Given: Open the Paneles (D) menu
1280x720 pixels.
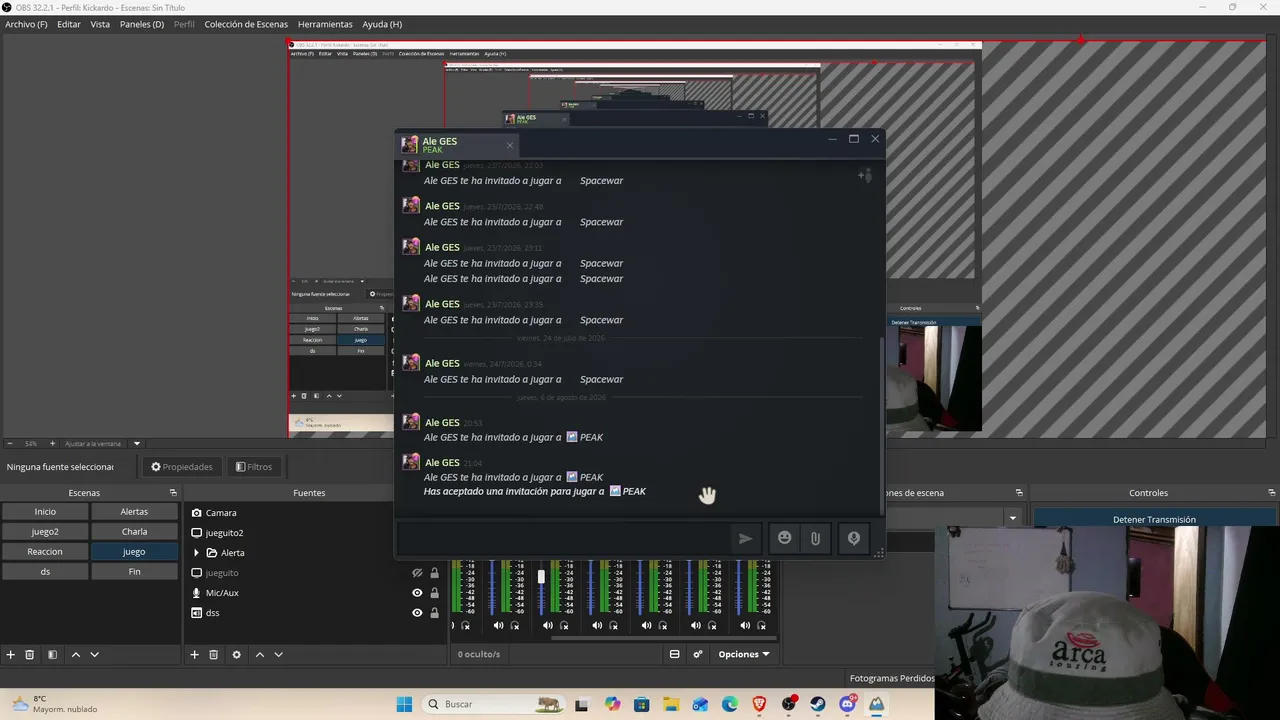Looking at the screenshot, I should [x=142, y=24].
